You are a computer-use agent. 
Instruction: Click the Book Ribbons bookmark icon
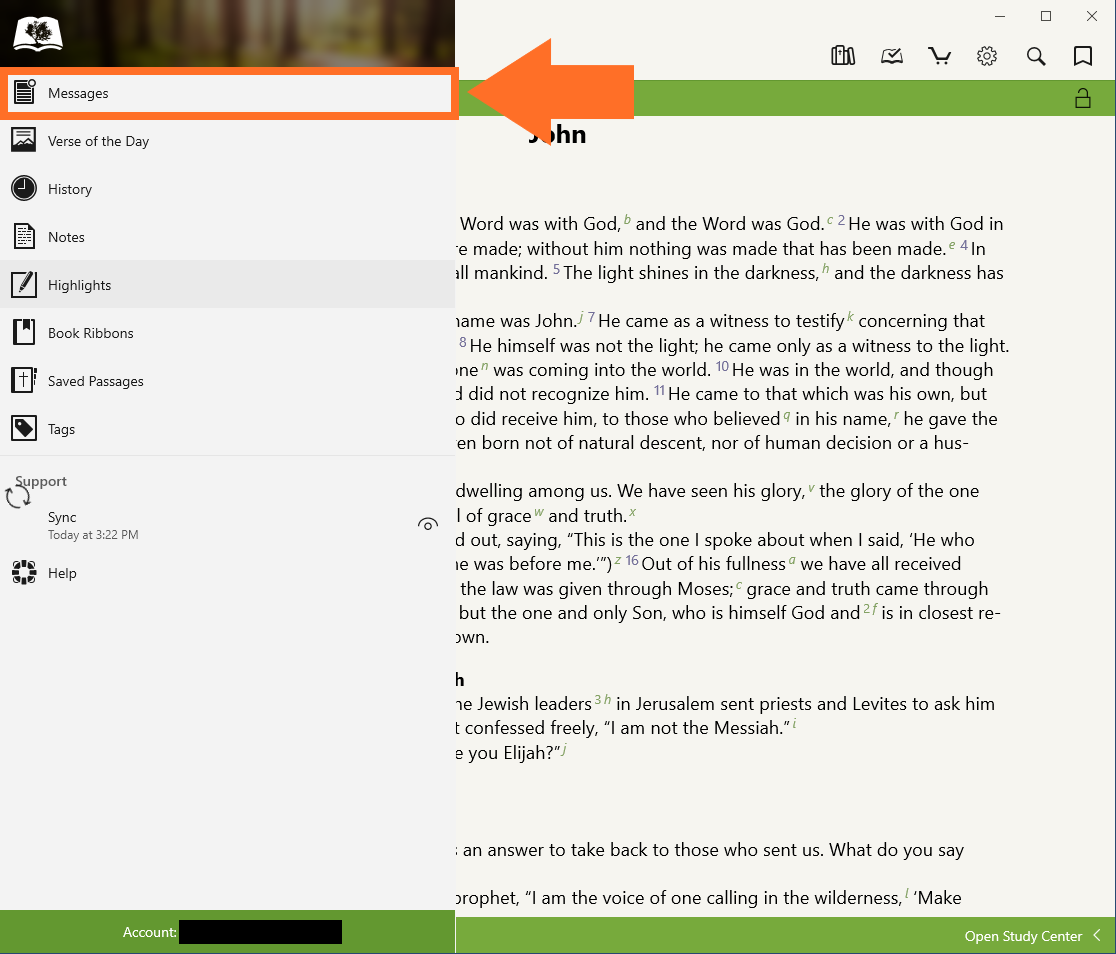(23, 332)
